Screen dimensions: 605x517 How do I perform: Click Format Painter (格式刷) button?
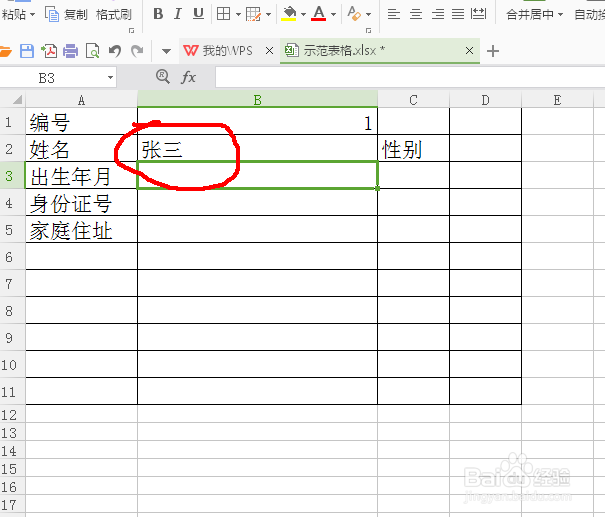point(114,15)
